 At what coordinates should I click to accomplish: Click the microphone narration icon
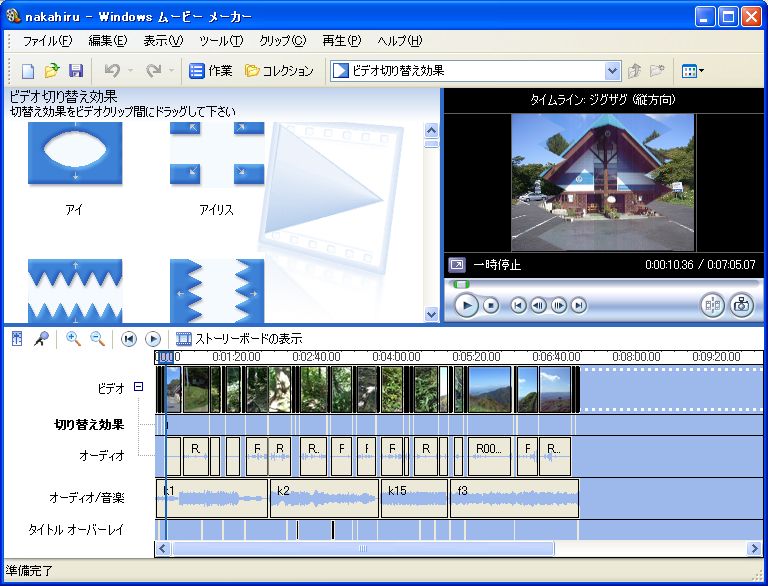[42, 339]
